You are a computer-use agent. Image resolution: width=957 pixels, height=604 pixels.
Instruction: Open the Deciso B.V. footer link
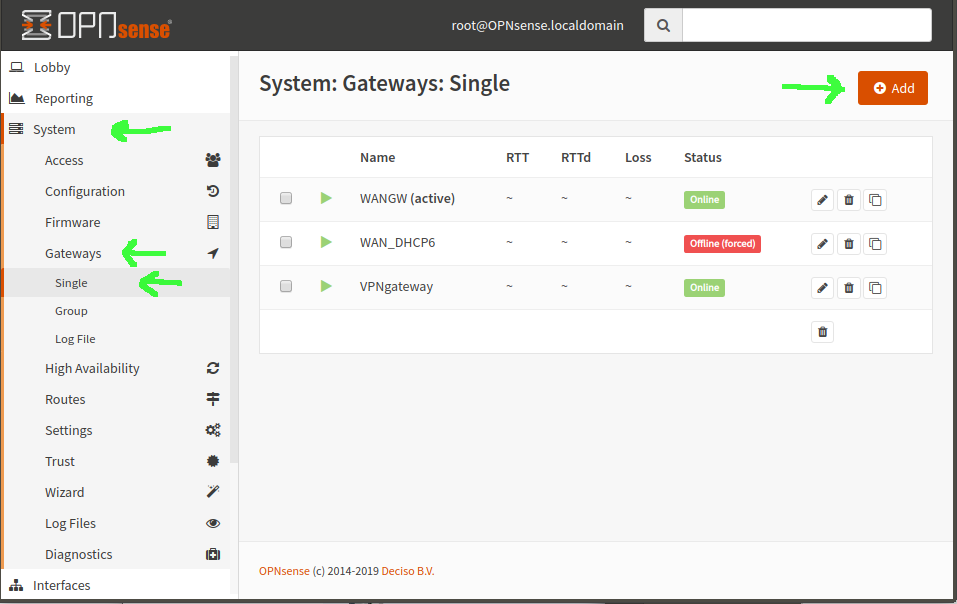406,570
